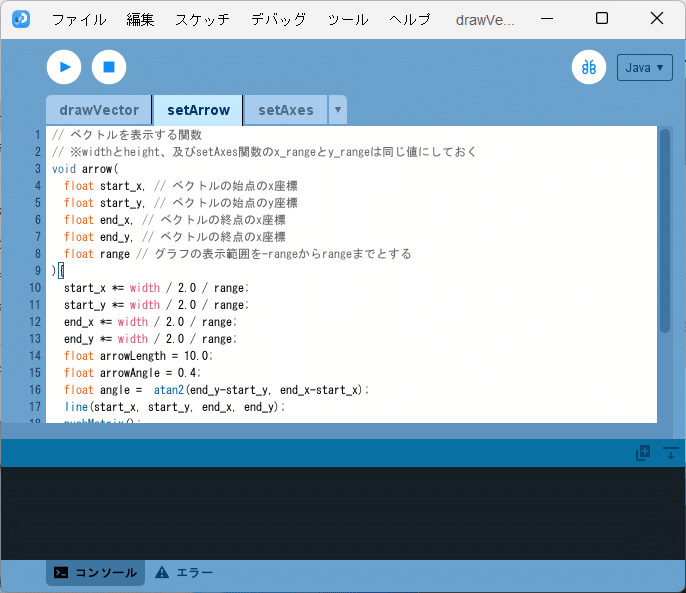Viewport: 686px width, 593px height.
Task: Switch to the setAxes tab
Action: [286, 110]
